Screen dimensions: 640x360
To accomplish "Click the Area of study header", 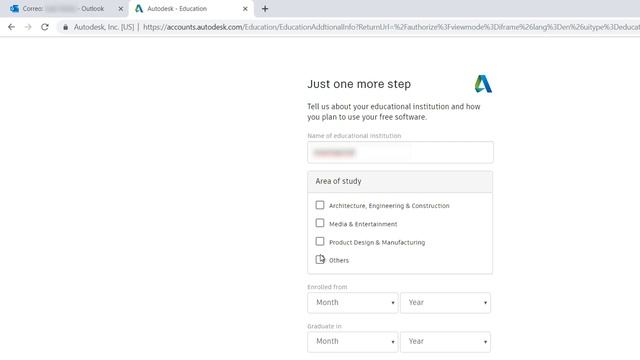I will click(x=400, y=182).
